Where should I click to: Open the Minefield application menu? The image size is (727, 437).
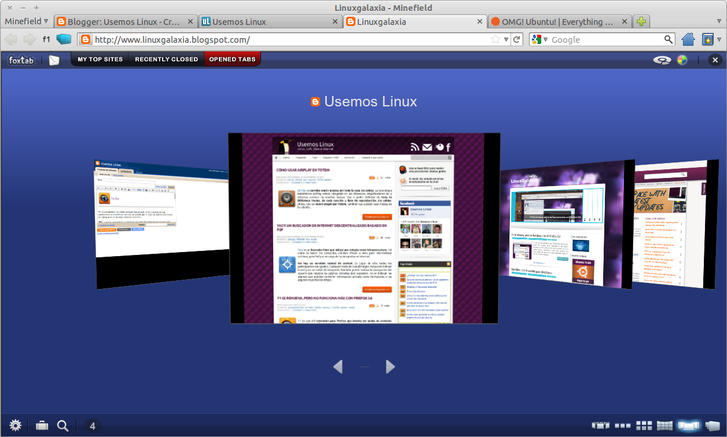pyautogui.click(x=26, y=21)
